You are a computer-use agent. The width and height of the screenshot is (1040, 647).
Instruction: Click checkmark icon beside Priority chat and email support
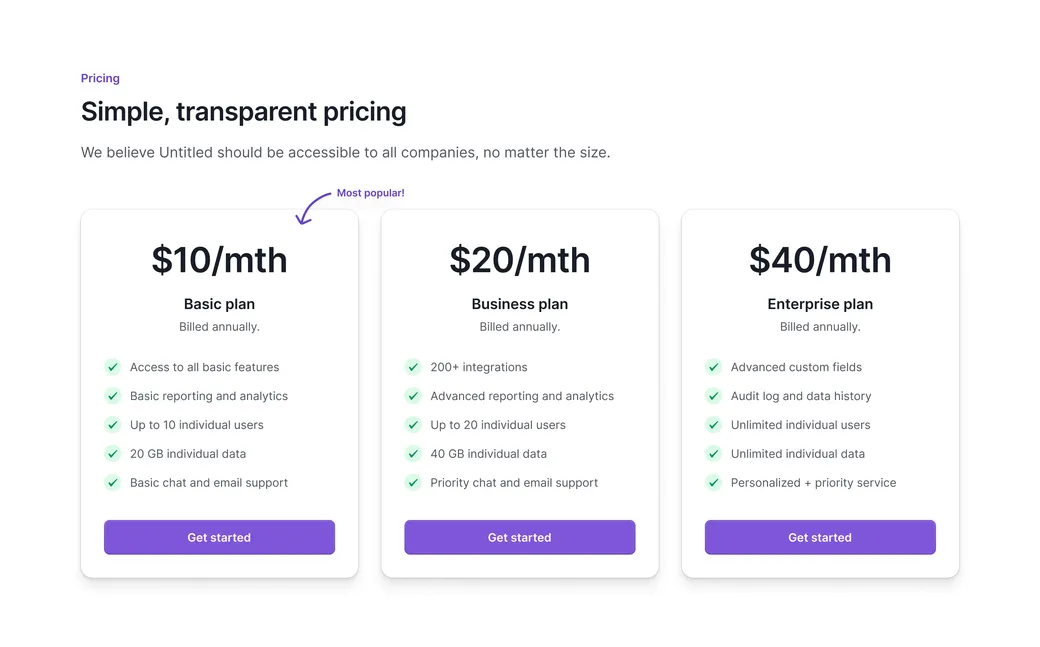(413, 482)
